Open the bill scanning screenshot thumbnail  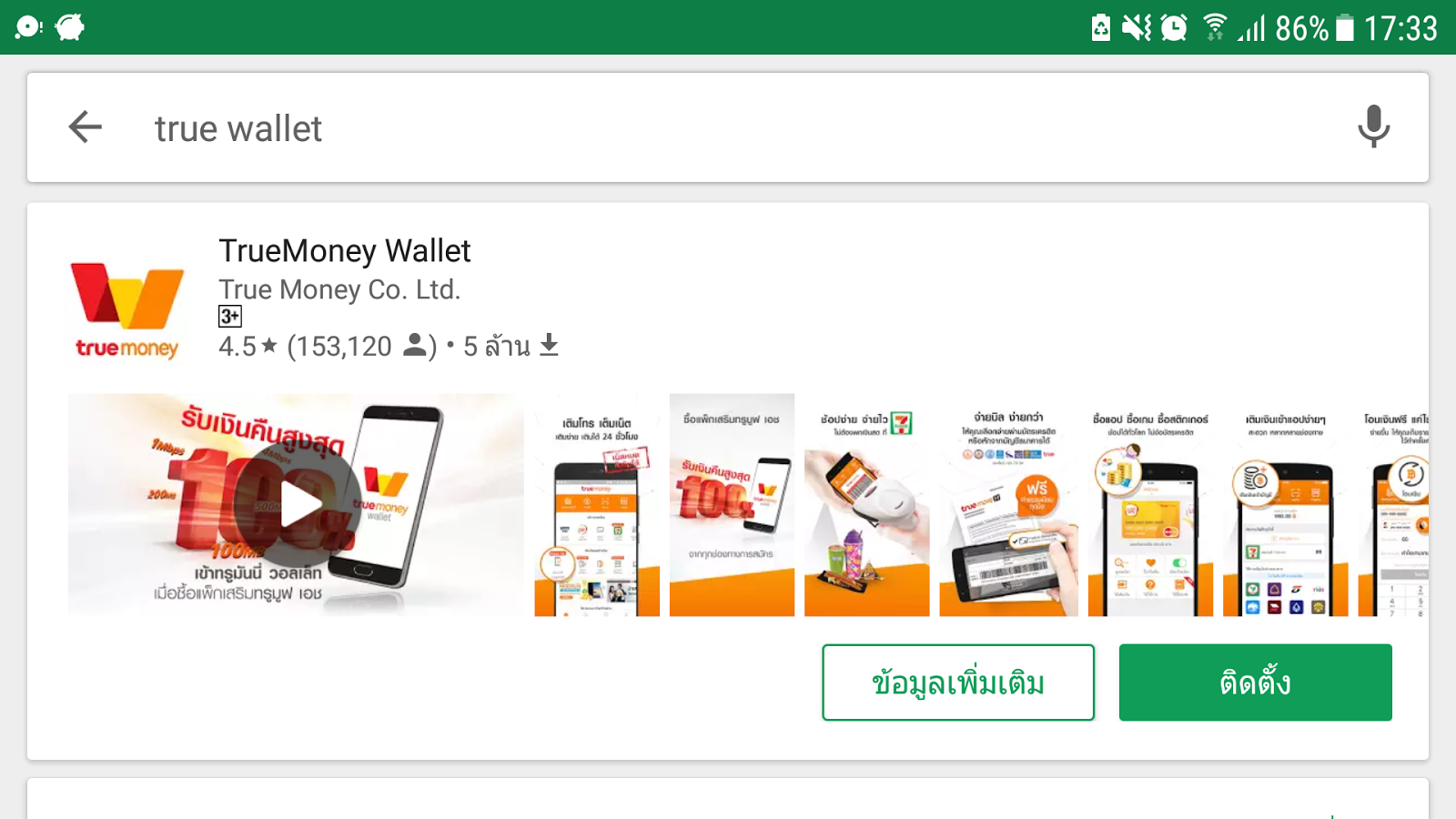tap(1008, 505)
